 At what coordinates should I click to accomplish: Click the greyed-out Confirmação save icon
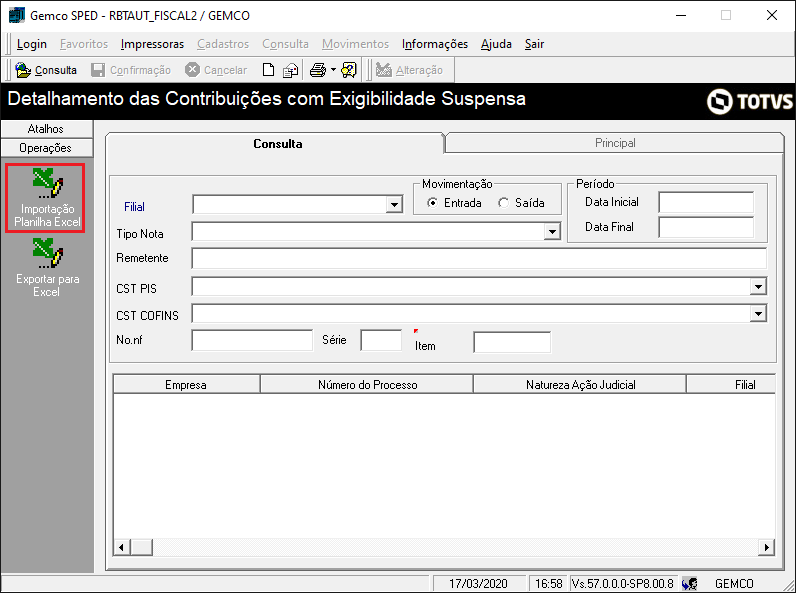point(98,70)
